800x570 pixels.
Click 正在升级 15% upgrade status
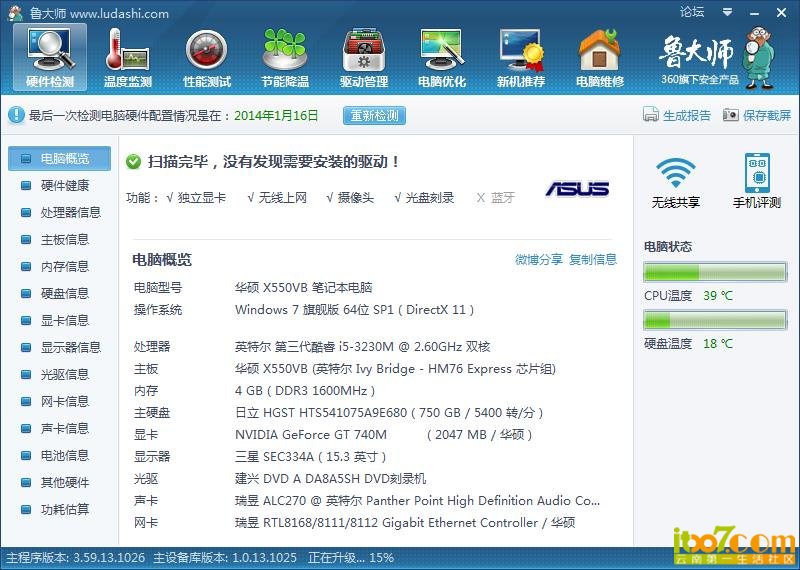point(351,558)
